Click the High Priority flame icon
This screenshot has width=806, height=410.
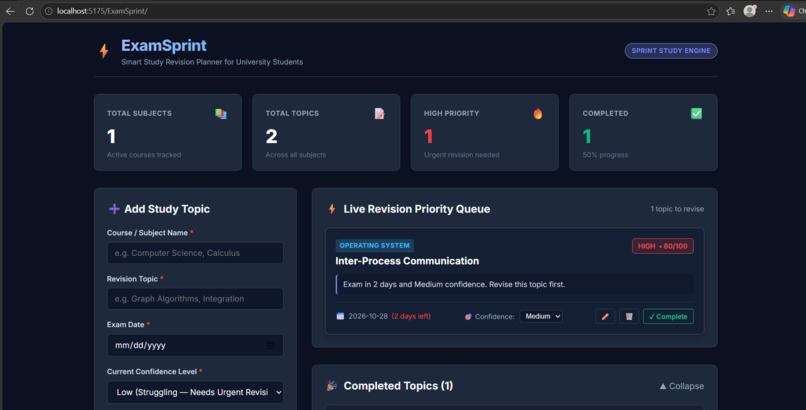coord(538,114)
